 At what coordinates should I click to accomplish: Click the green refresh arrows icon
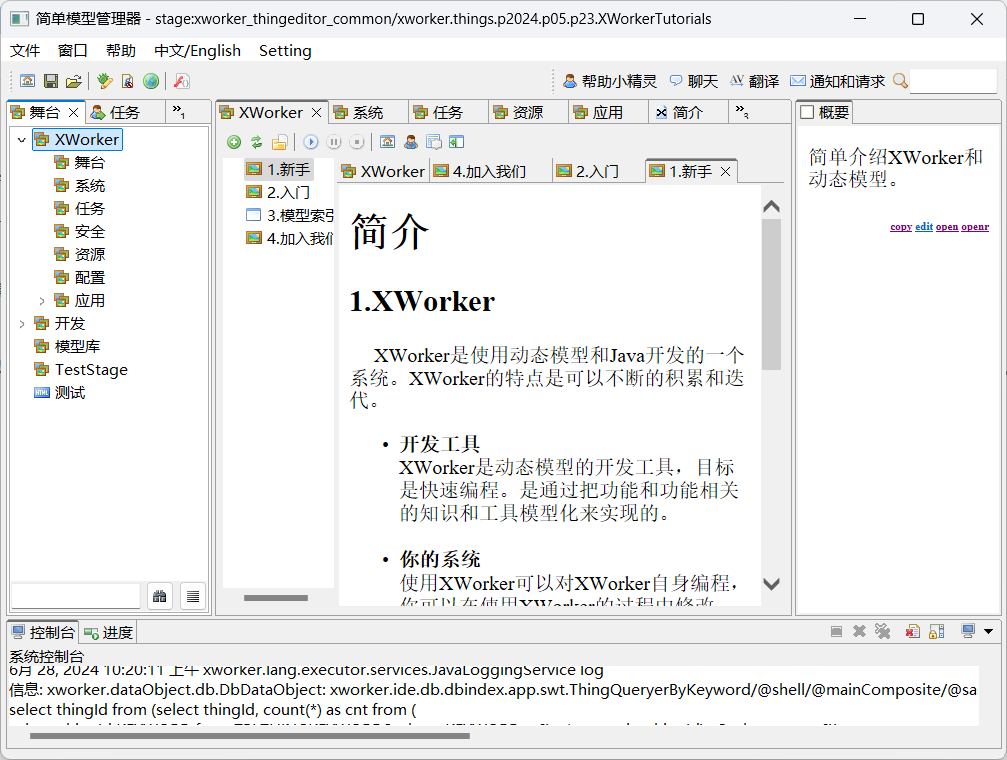[257, 142]
